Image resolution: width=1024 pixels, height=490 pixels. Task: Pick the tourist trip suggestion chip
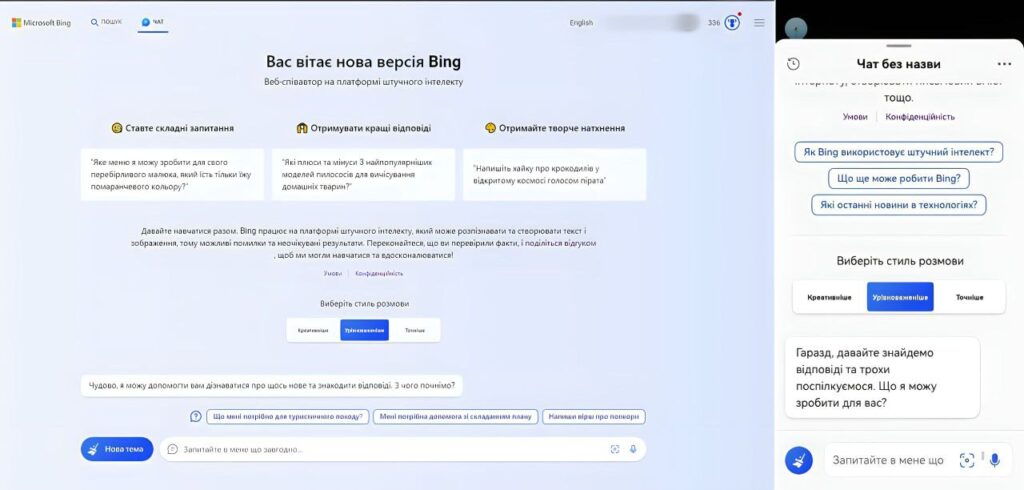(x=288, y=416)
